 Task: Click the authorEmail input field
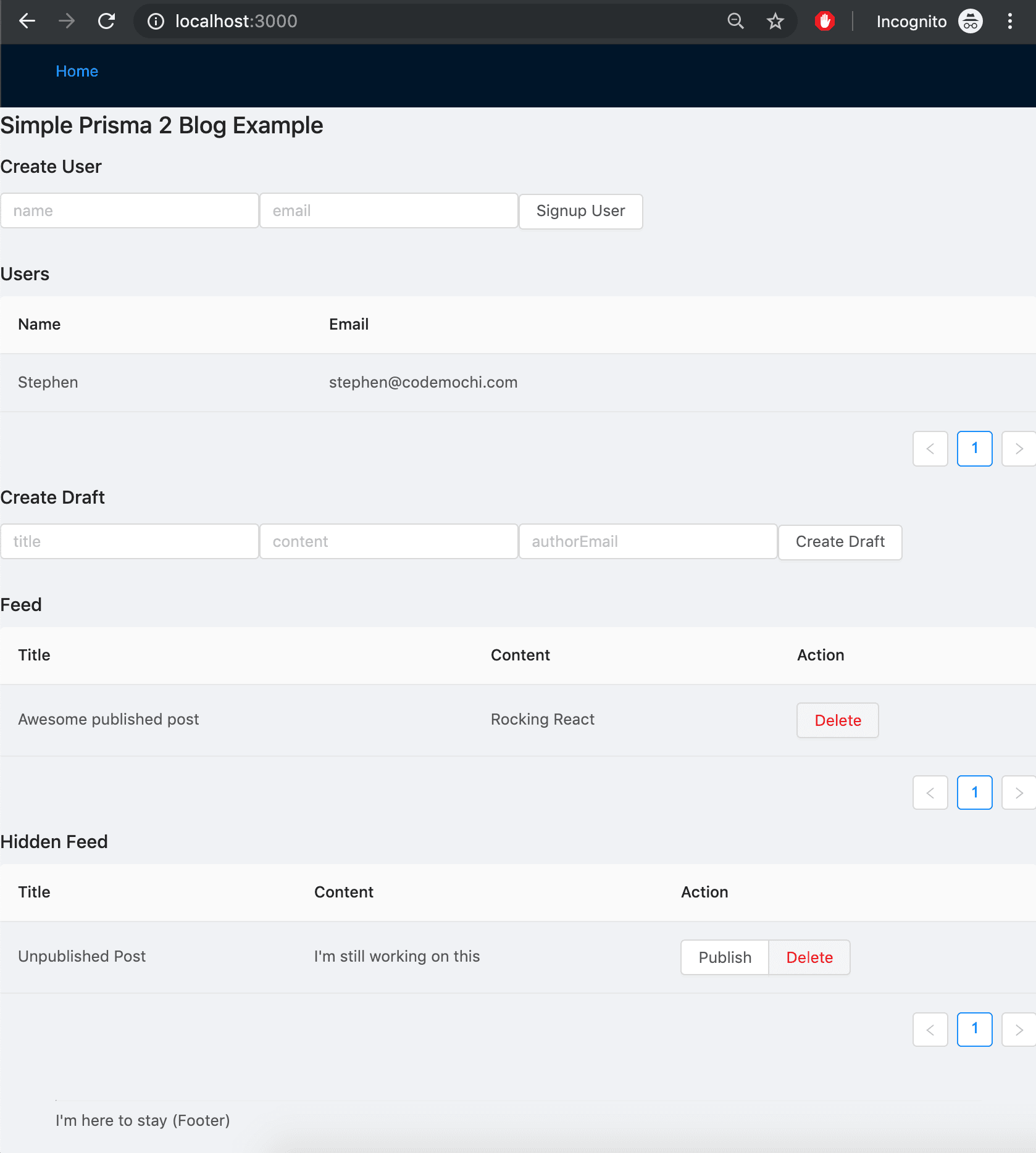click(648, 541)
